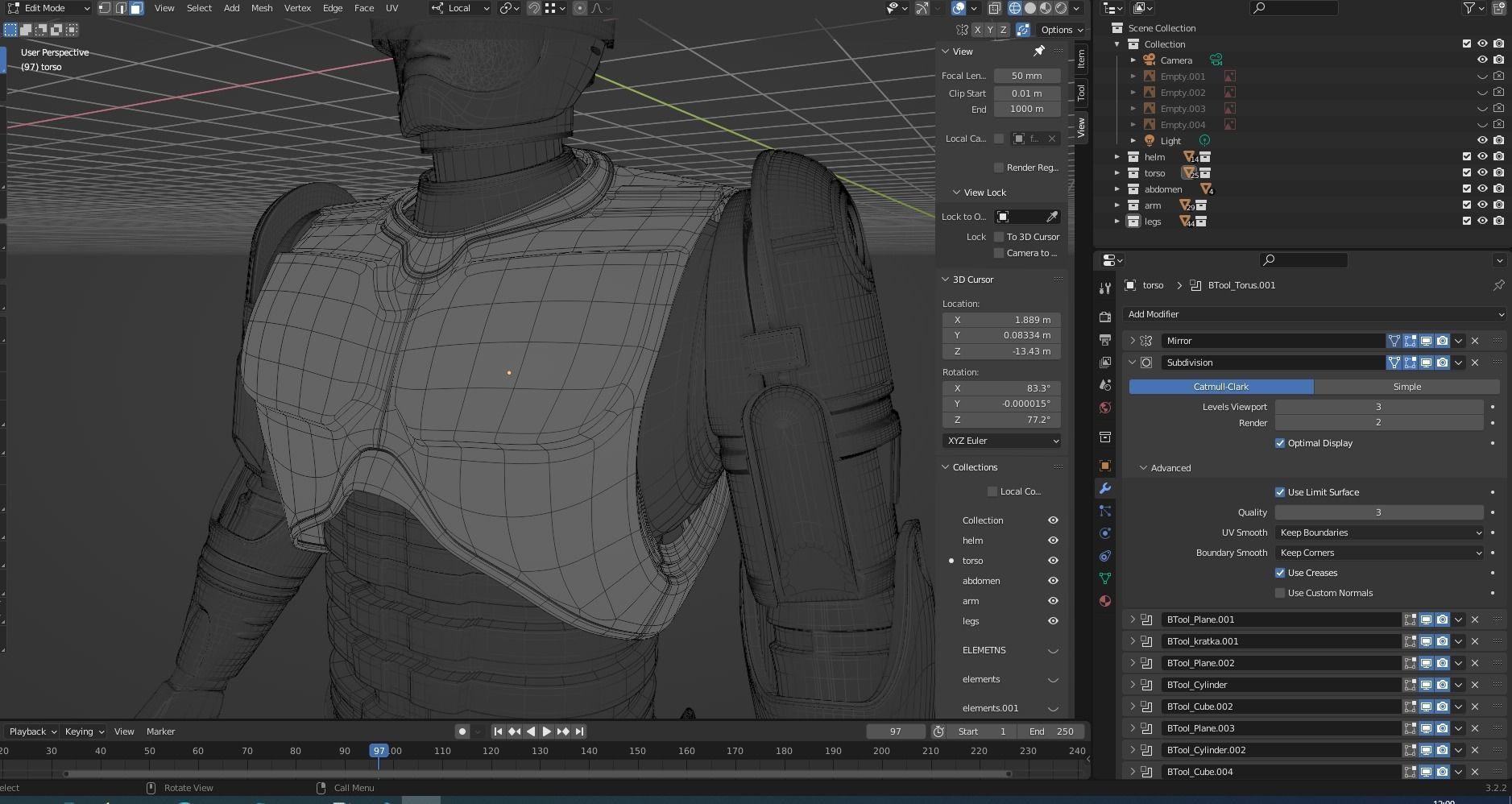Play animation forward in timeline
The height and width of the screenshot is (804, 1512).
[547, 731]
